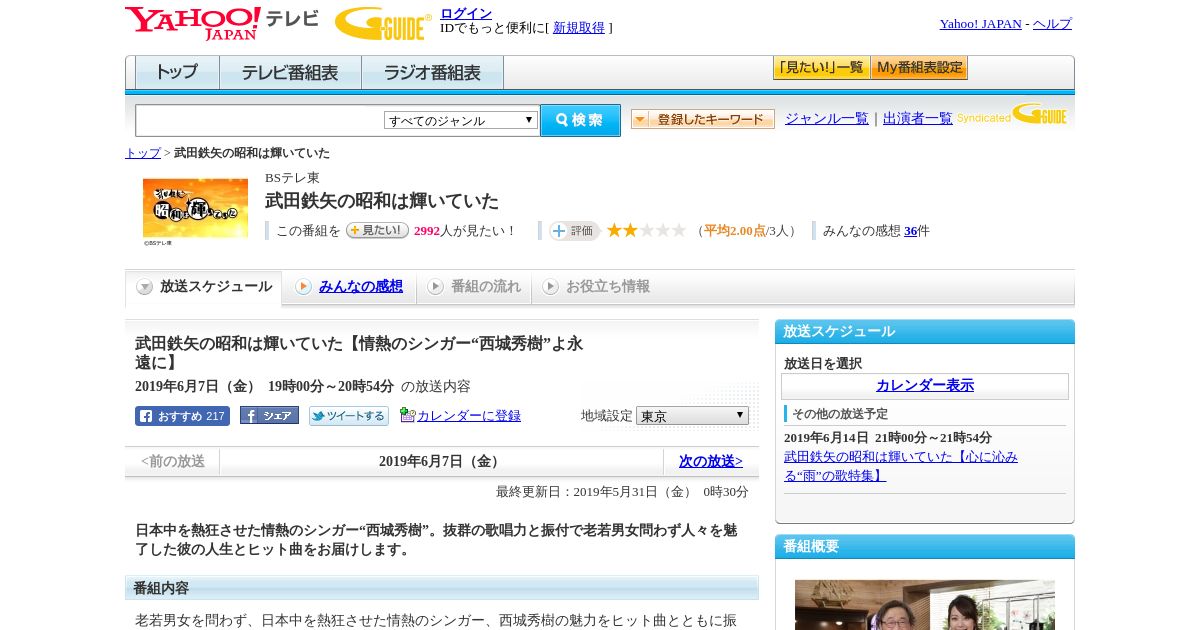This screenshot has height=630, width=1200.
Task: Select 放送スケジュール tab
Action: (x=204, y=287)
